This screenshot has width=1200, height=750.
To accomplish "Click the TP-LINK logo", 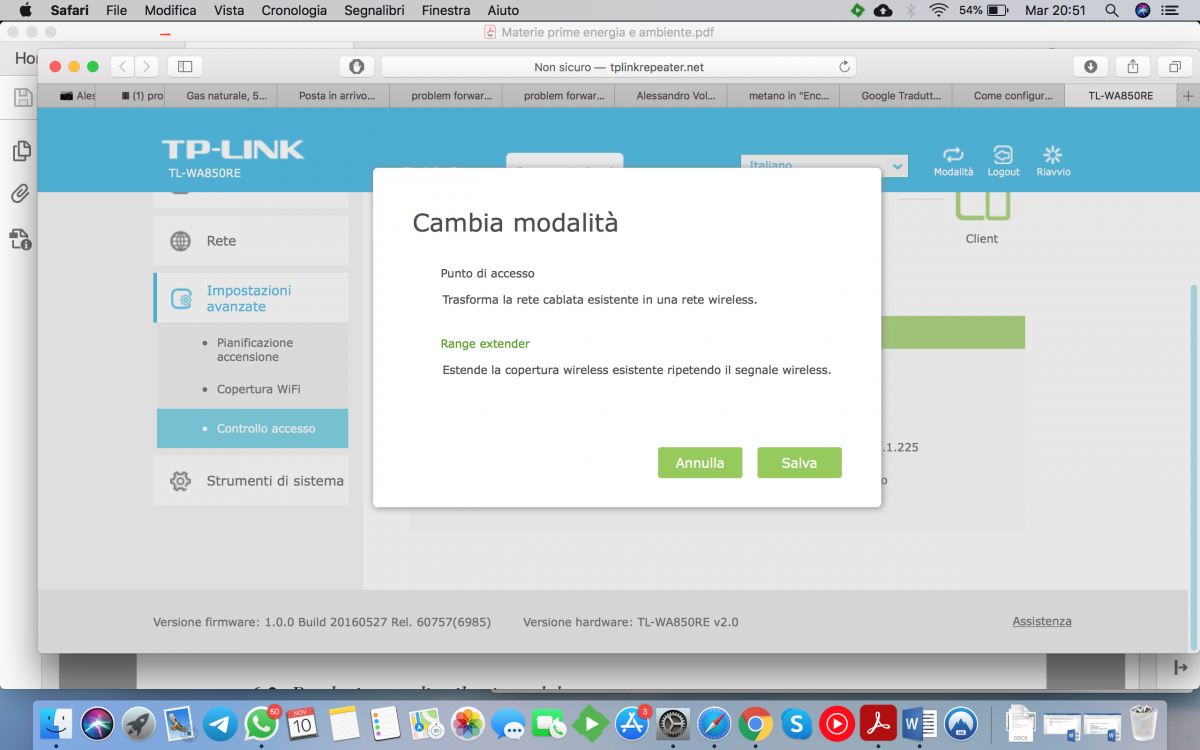I will point(232,150).
